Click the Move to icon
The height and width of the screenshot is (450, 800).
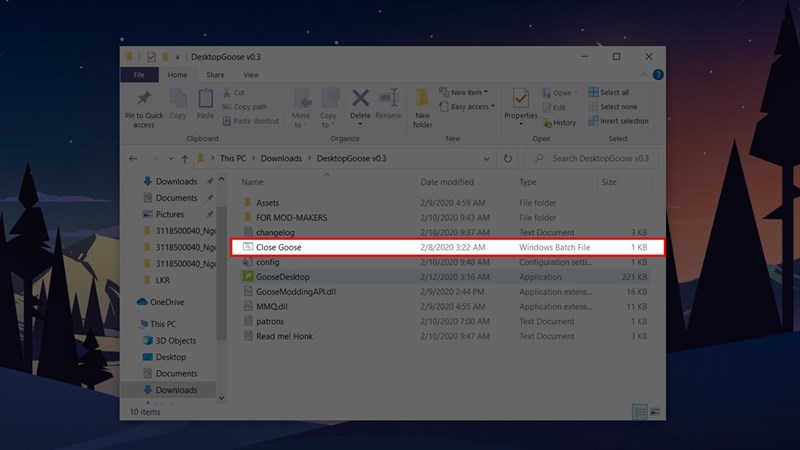[302, 98]
